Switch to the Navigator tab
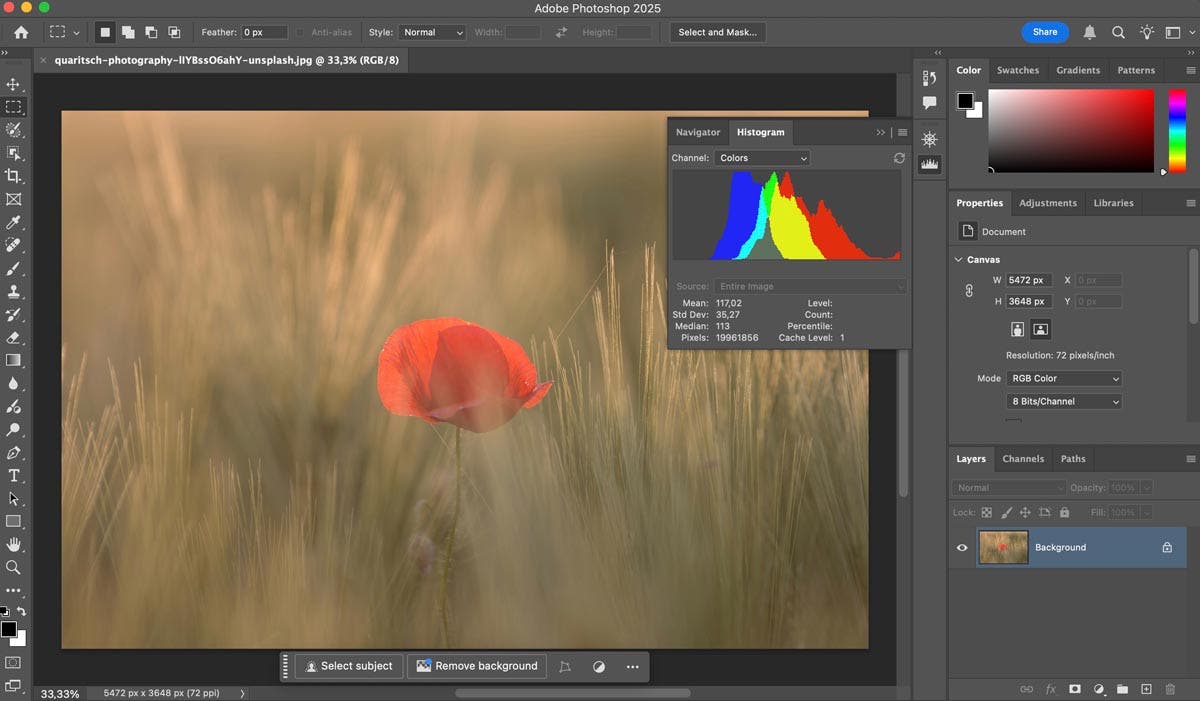Image resolution: width=1200 pixels, height=701 pixels. tap(697, 131)
